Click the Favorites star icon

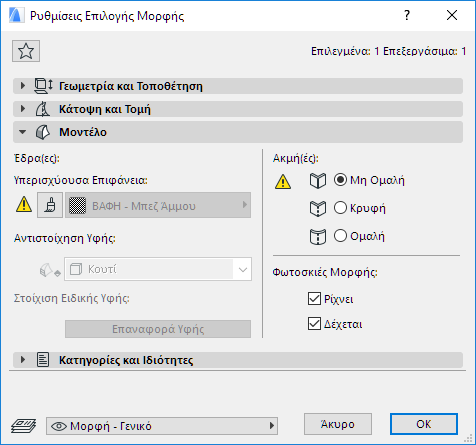[26, 51]
